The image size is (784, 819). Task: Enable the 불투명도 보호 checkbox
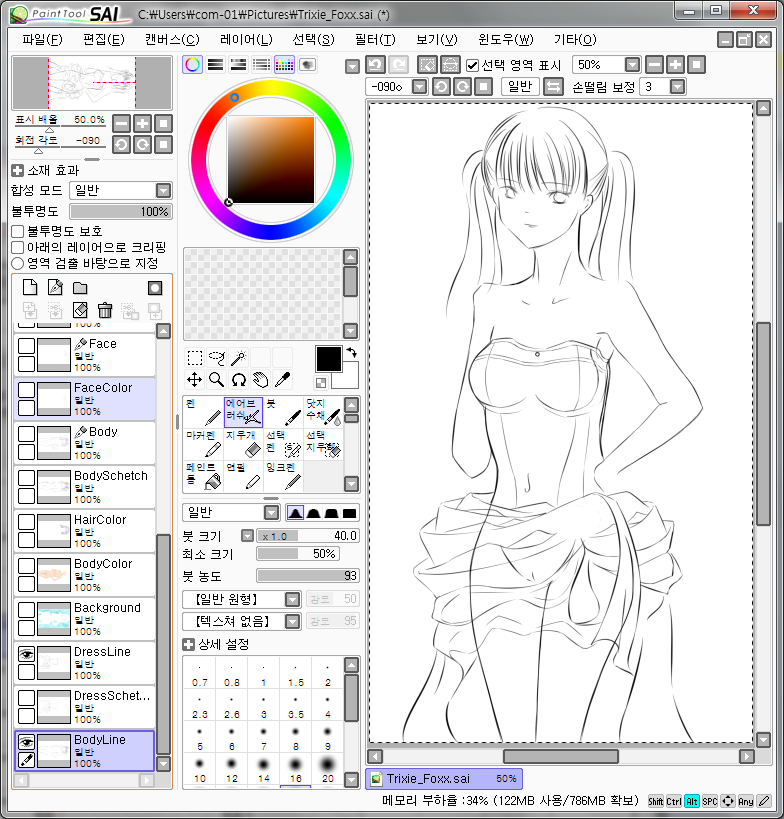tap(17, 231)
